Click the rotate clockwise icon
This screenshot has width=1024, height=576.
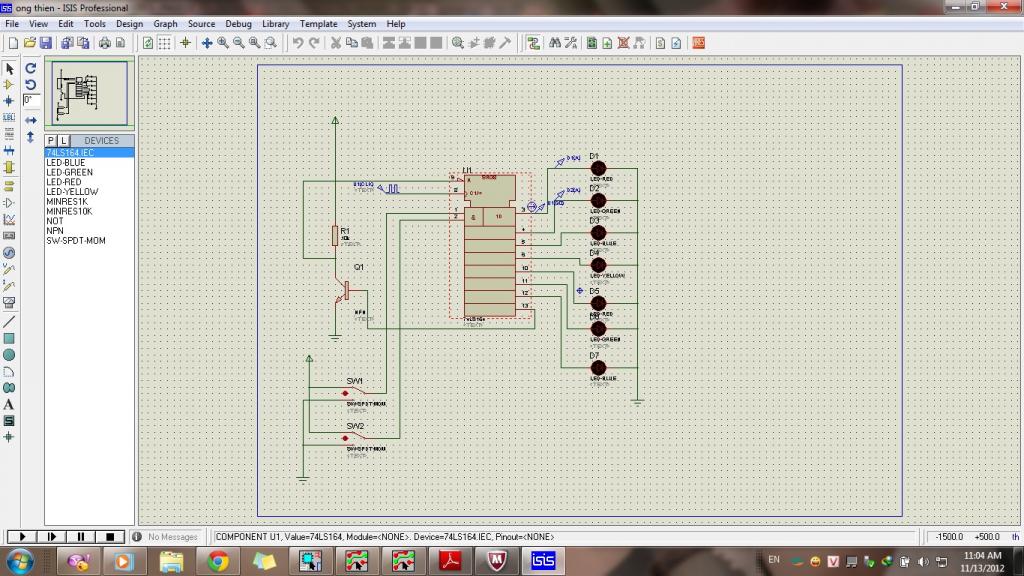pyautogui.click(x=31, y=69)
